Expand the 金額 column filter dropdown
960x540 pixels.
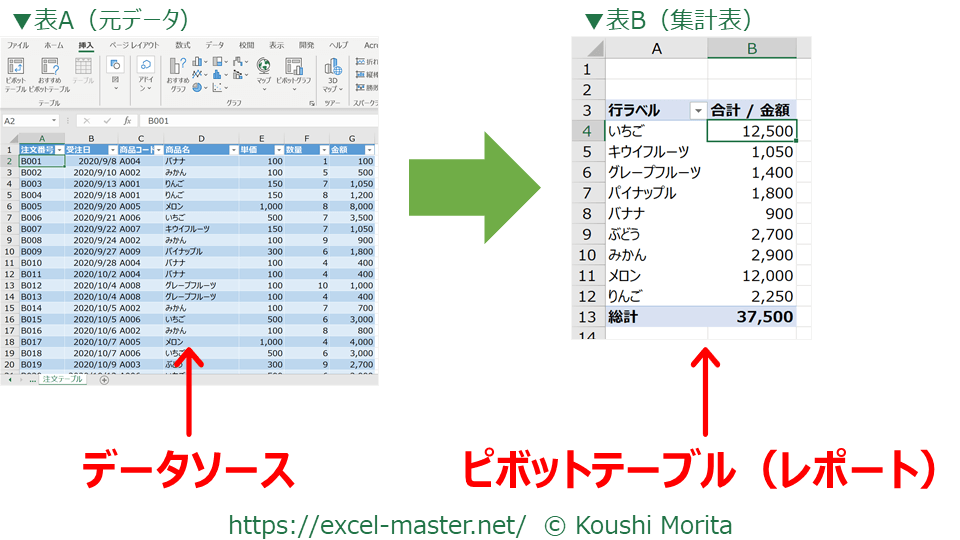(370, 149)
